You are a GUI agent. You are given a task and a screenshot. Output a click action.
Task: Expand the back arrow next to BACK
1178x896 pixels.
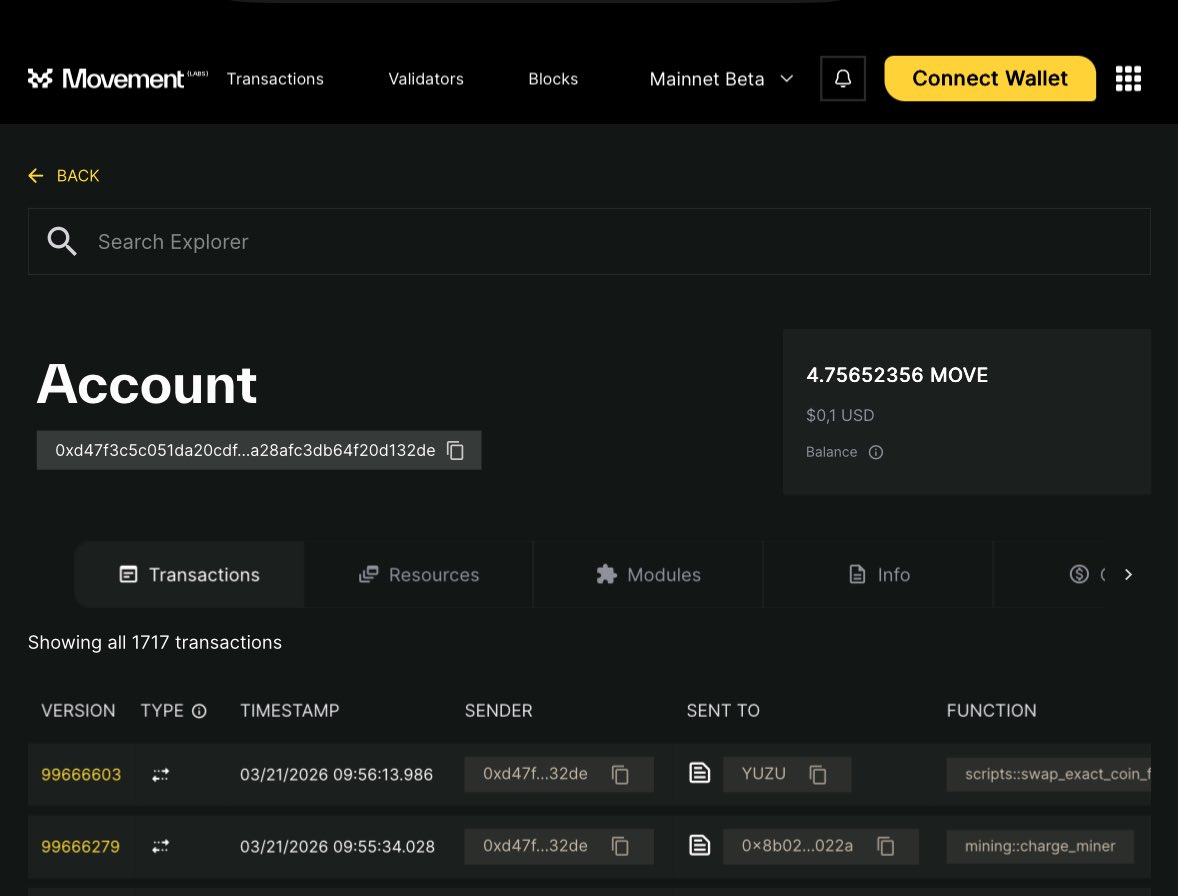click(36, 175)
